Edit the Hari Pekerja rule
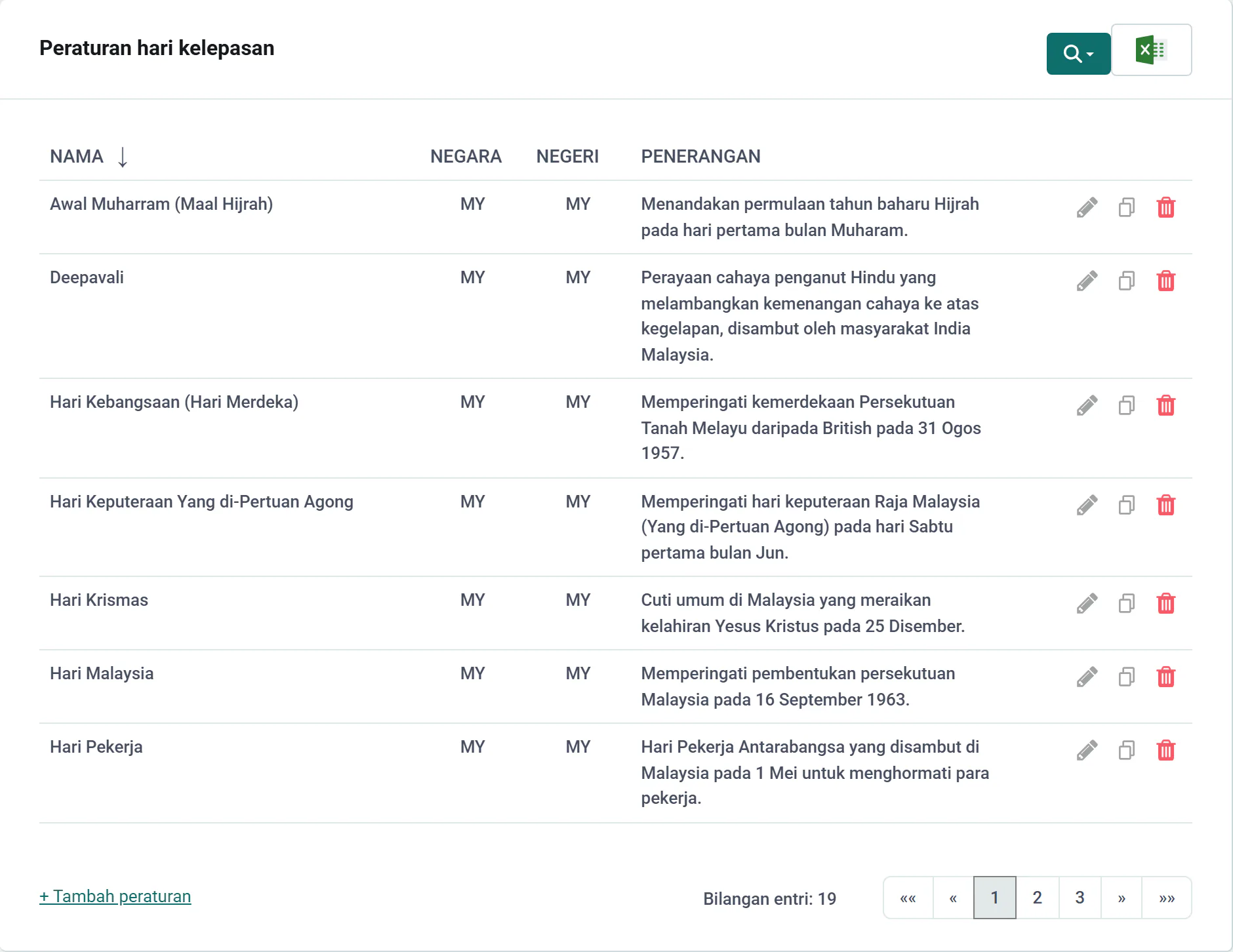The width and height of the screenshot is (1233, 952). tap(1087, 750)
